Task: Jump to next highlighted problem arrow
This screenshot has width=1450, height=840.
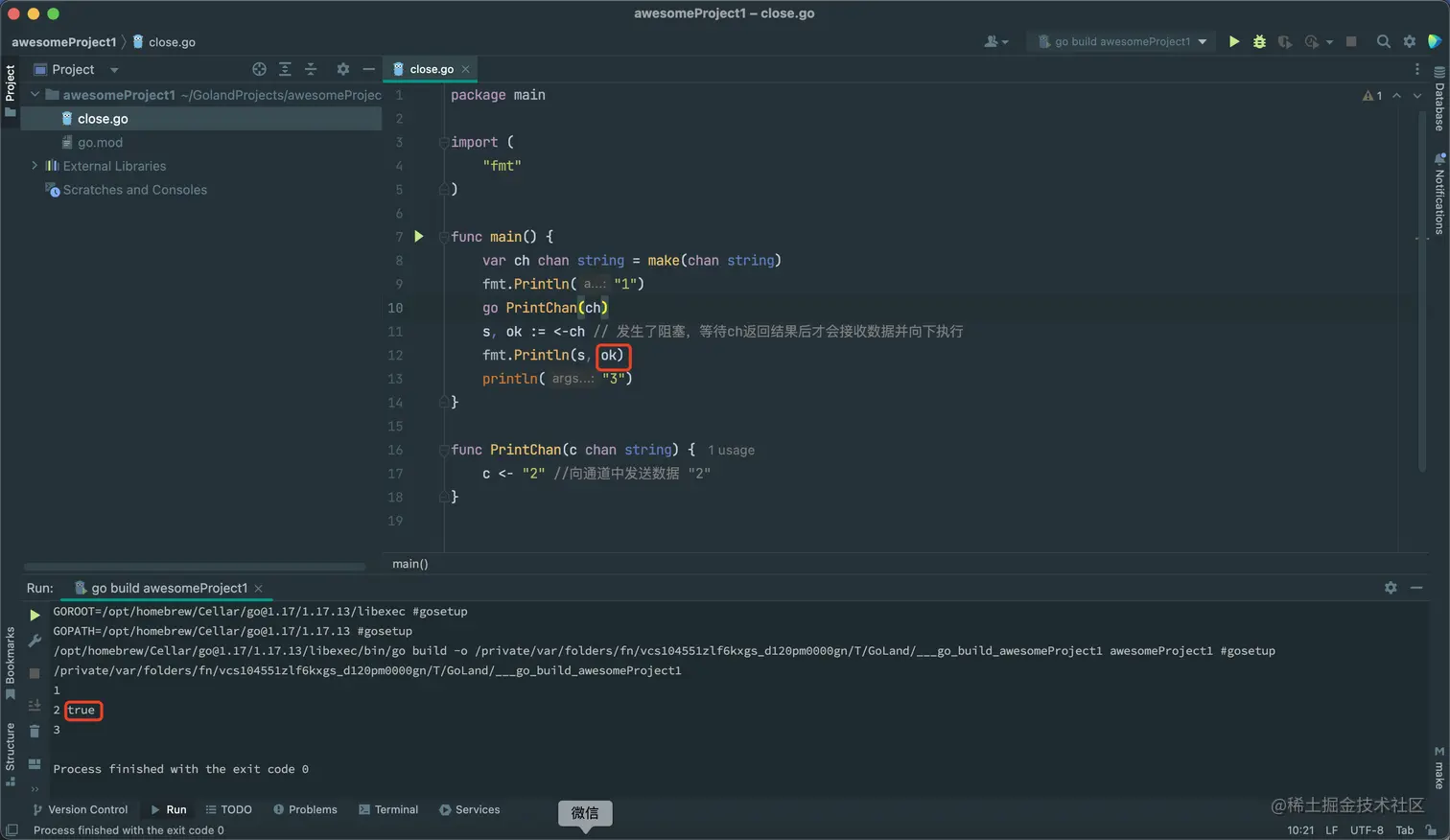Action: (1417, 95)
